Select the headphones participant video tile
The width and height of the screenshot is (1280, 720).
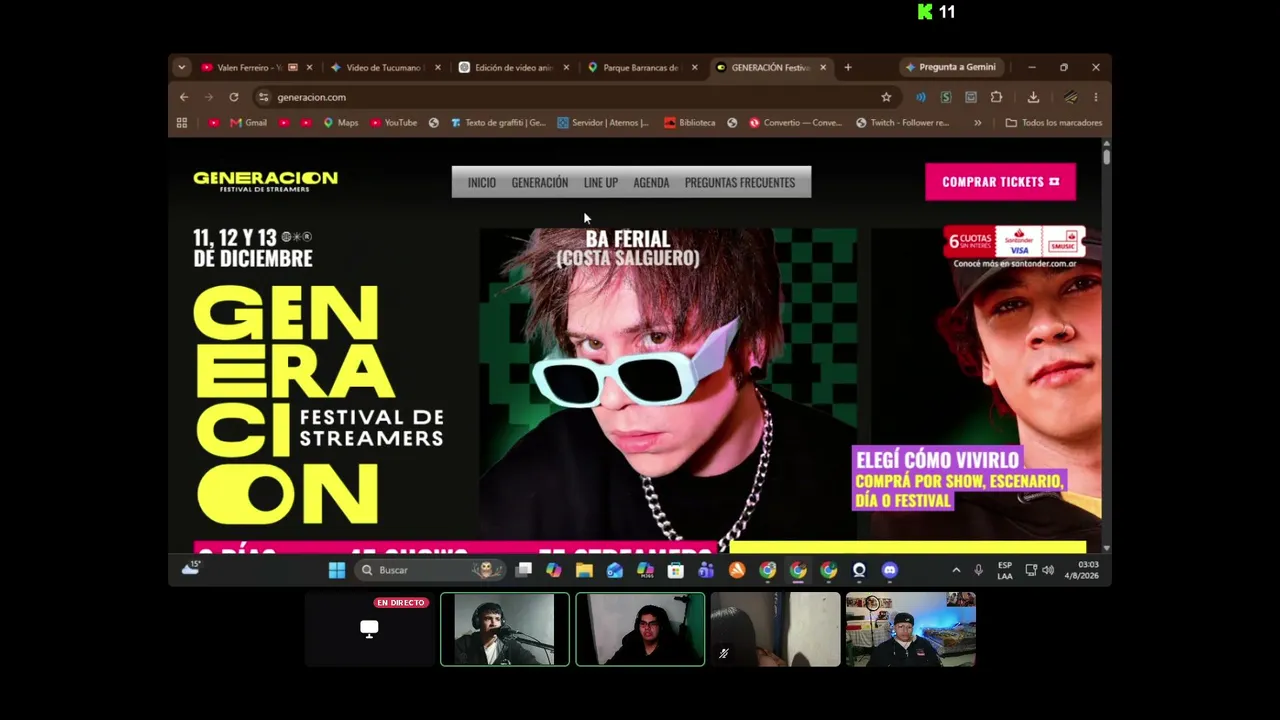pos(505,629)
